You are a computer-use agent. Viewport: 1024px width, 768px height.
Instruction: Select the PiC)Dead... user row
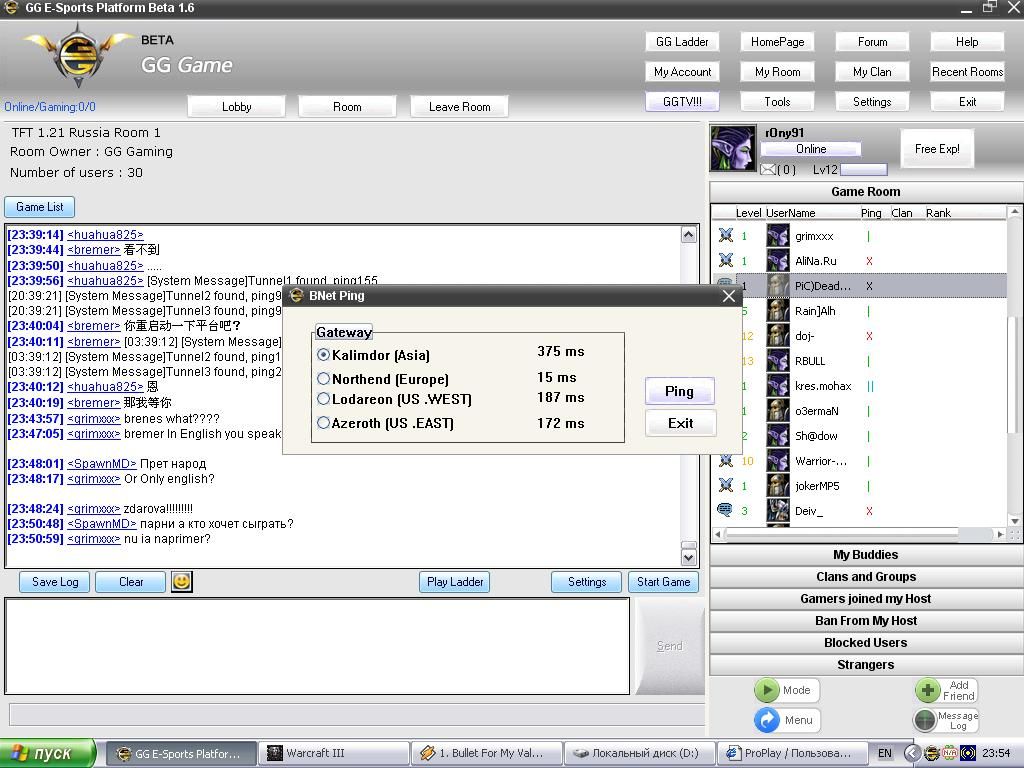click(859, 285)
